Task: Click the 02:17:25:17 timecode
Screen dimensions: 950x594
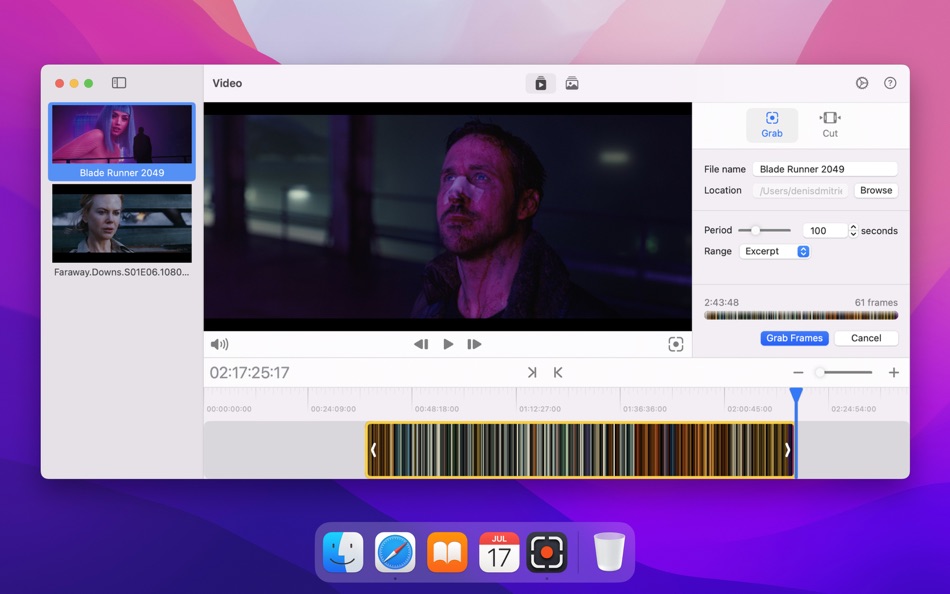Action: point(250,372)
